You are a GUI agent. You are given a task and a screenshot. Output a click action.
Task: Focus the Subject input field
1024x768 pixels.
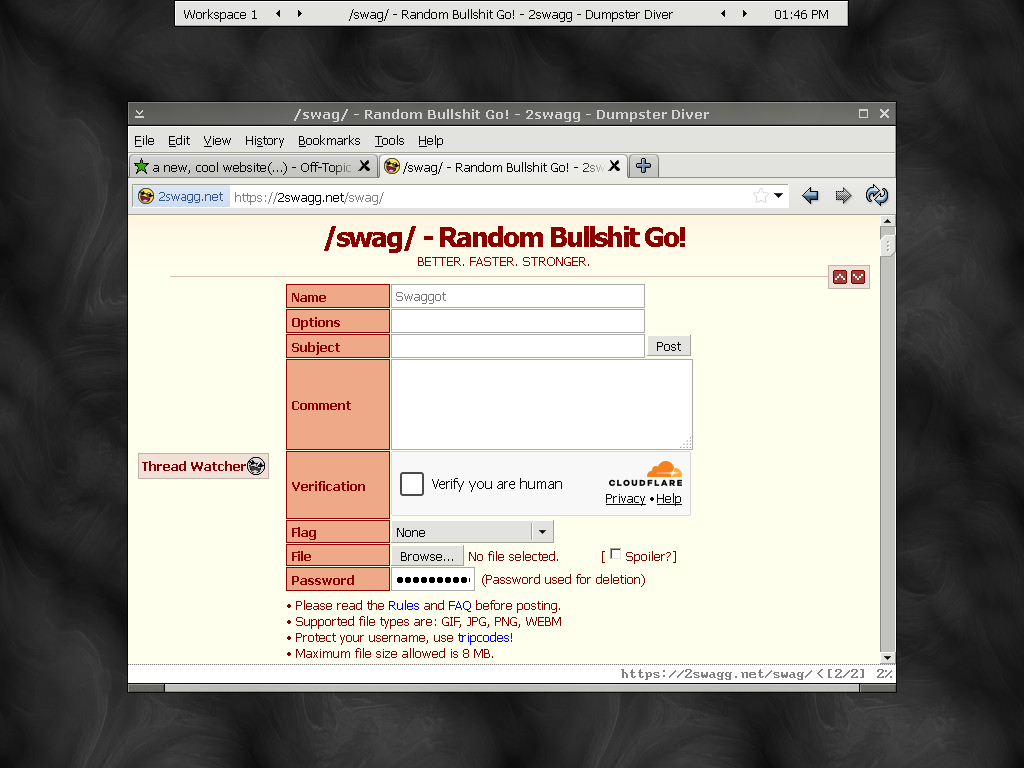coord(518,346)
